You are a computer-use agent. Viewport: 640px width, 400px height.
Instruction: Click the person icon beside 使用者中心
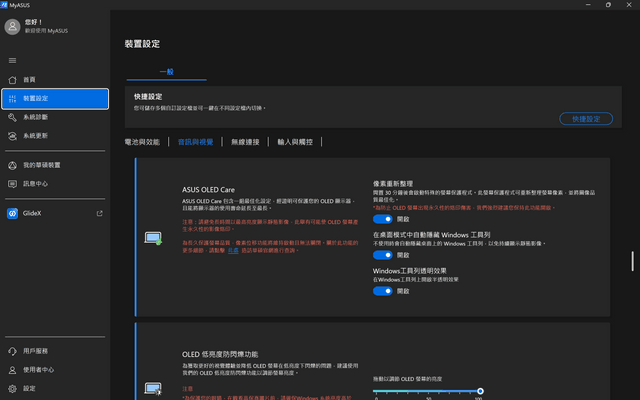12,370
